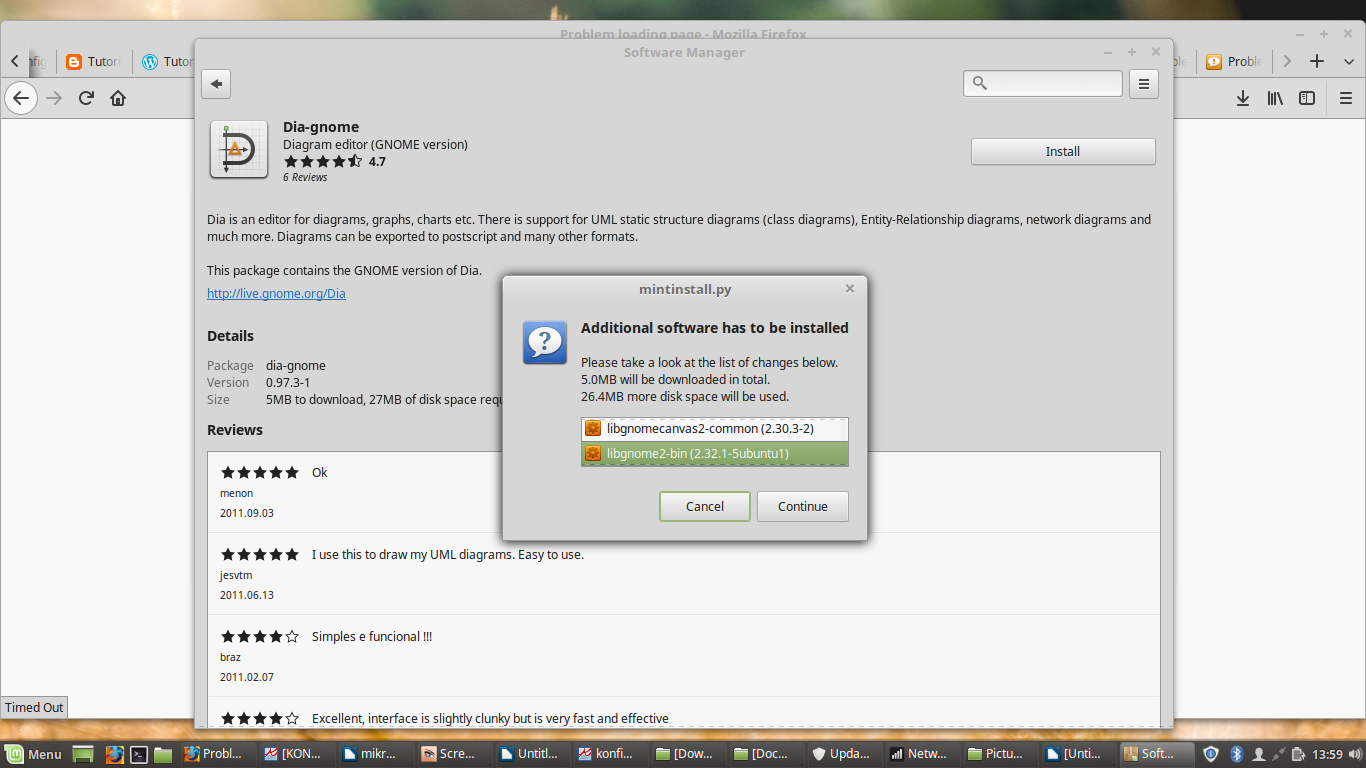Open the battery status tray icon
The height and width of the screenshot is (768, 1366).
pos(1297,754)
